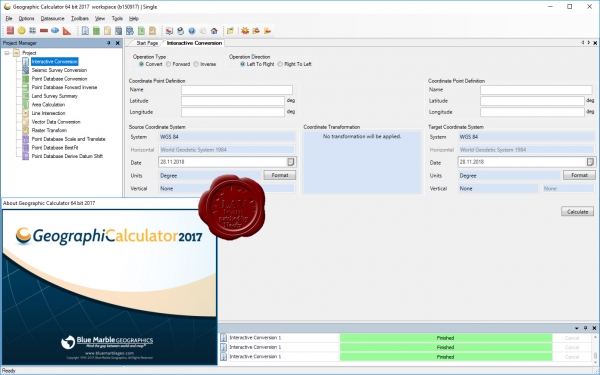Click the blue ellipse toolbar icon
600x375 pixels.
(x=55, y=31)
